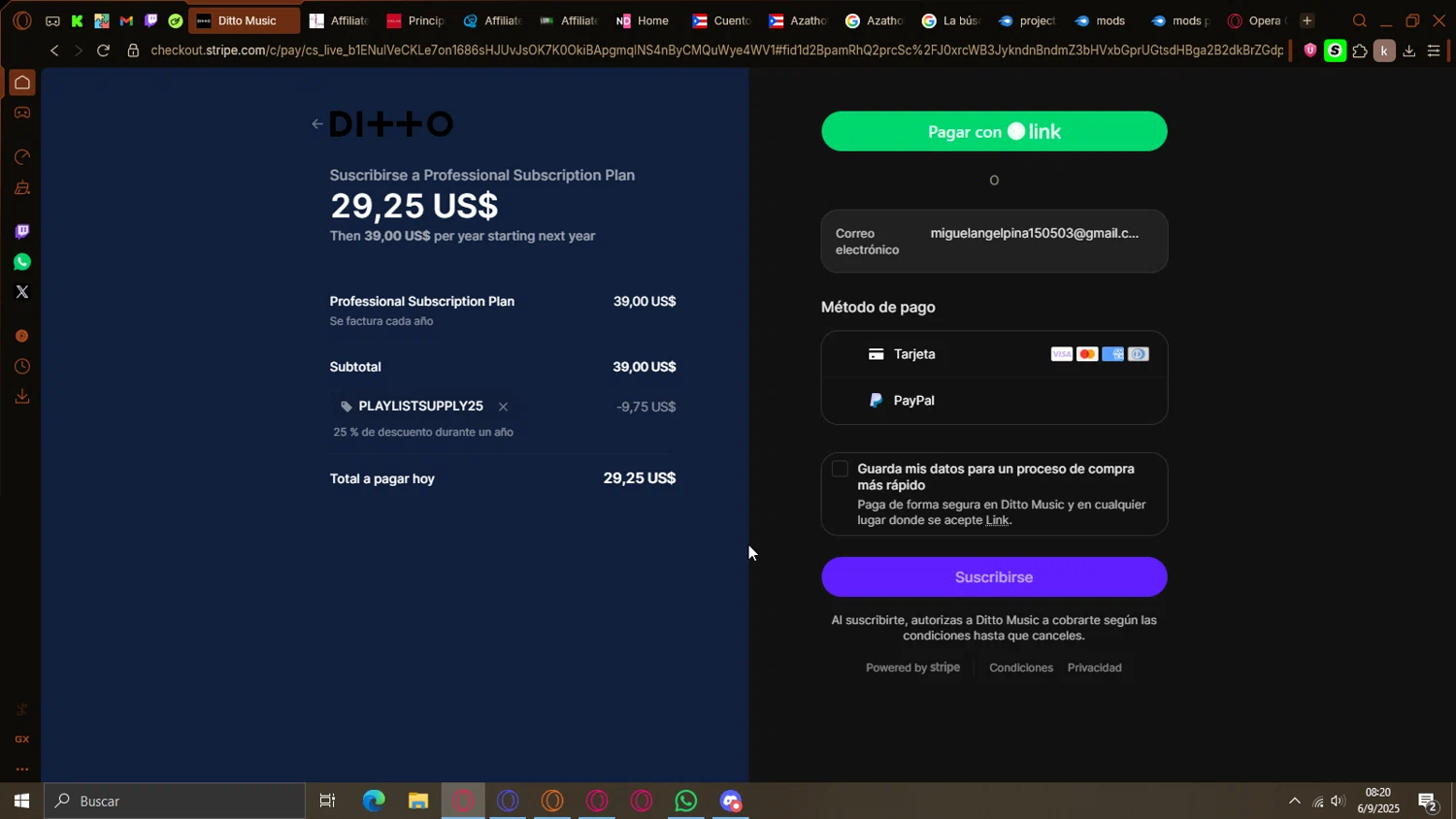Click the volume speaker tray icon
Viewport: 1456px width, 819px height.
pyautogui.click(x=1339, y=801)
